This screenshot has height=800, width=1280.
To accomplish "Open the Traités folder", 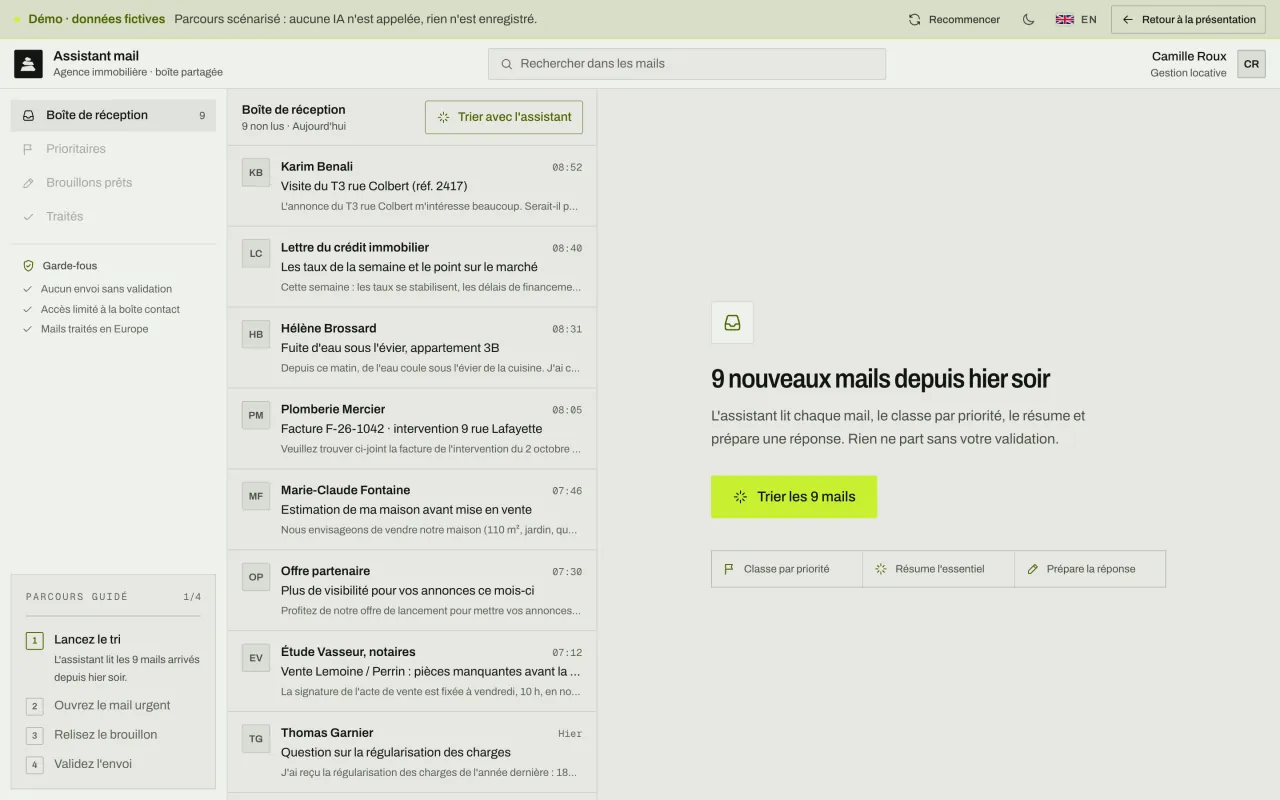I will tap(113, 216).
